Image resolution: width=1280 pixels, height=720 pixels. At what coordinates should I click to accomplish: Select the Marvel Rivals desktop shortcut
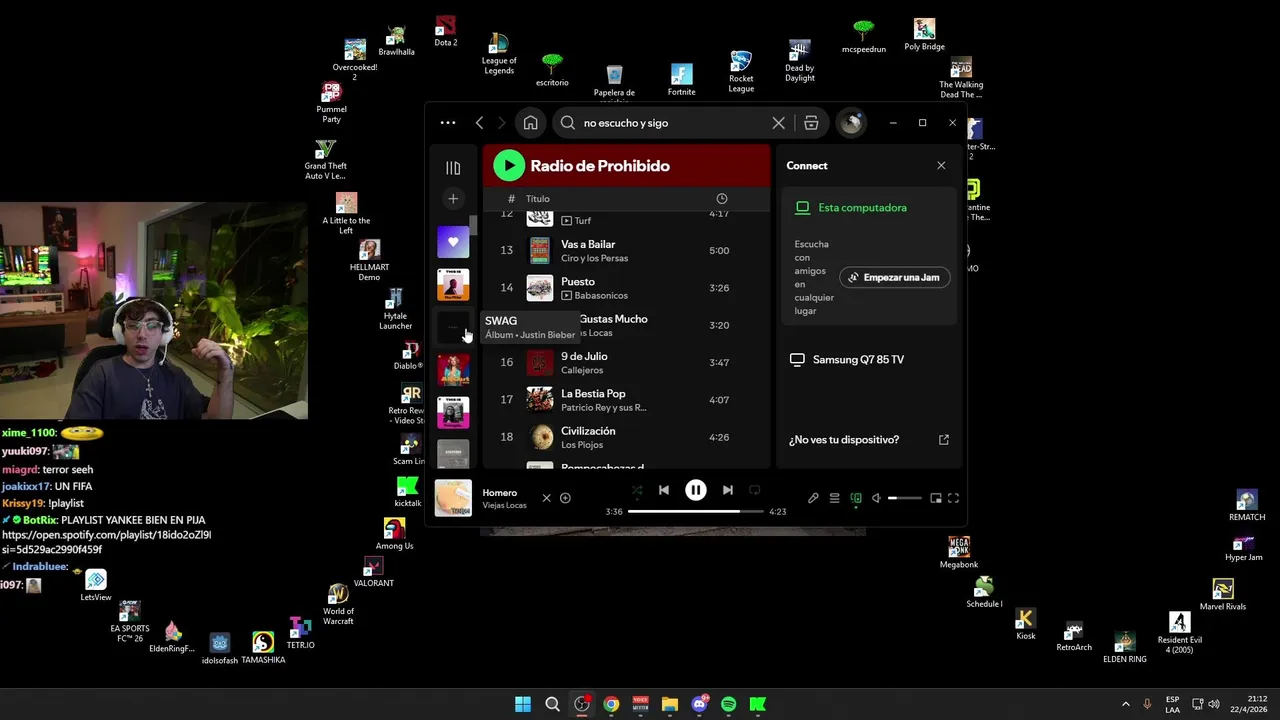click(1223, 594)
